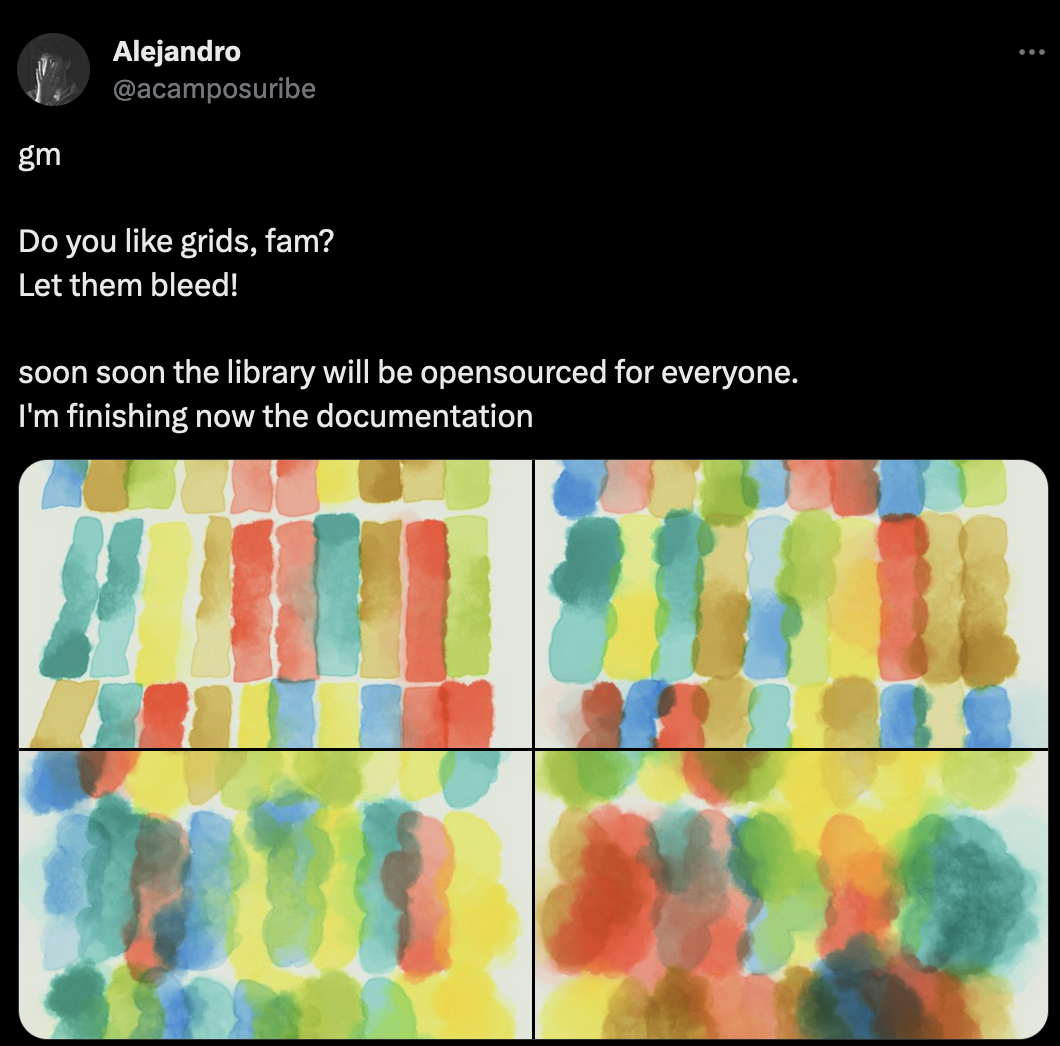View the top-right watercolor grid image
Viewport: 1060px width, 1046px height.
pyautogui.click(x=791, y=603)
